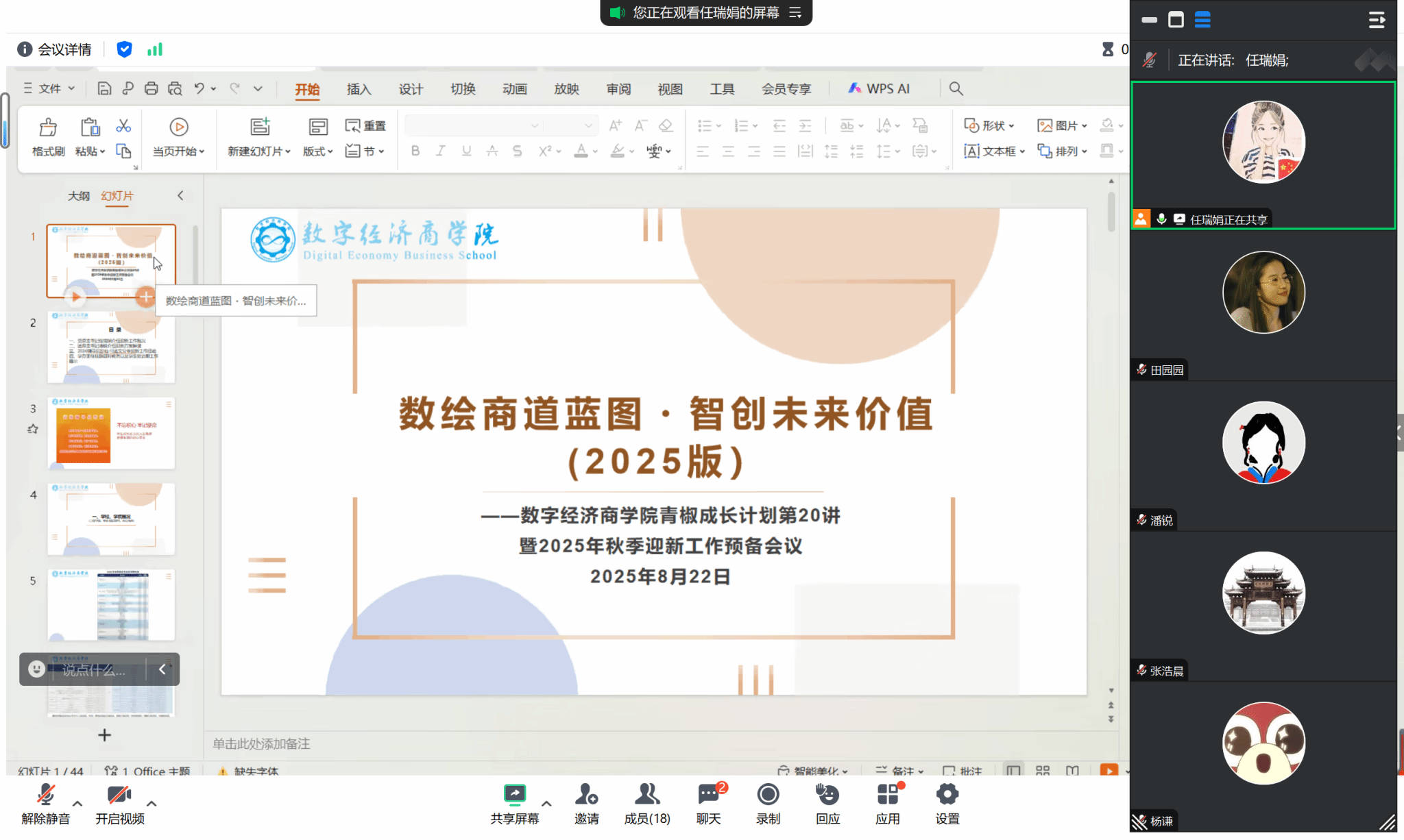The height and width of the screenshot is (840, 1404).
Task: Click the Share Screen icon
Action: pyautogui.click(x=514, y=795)
